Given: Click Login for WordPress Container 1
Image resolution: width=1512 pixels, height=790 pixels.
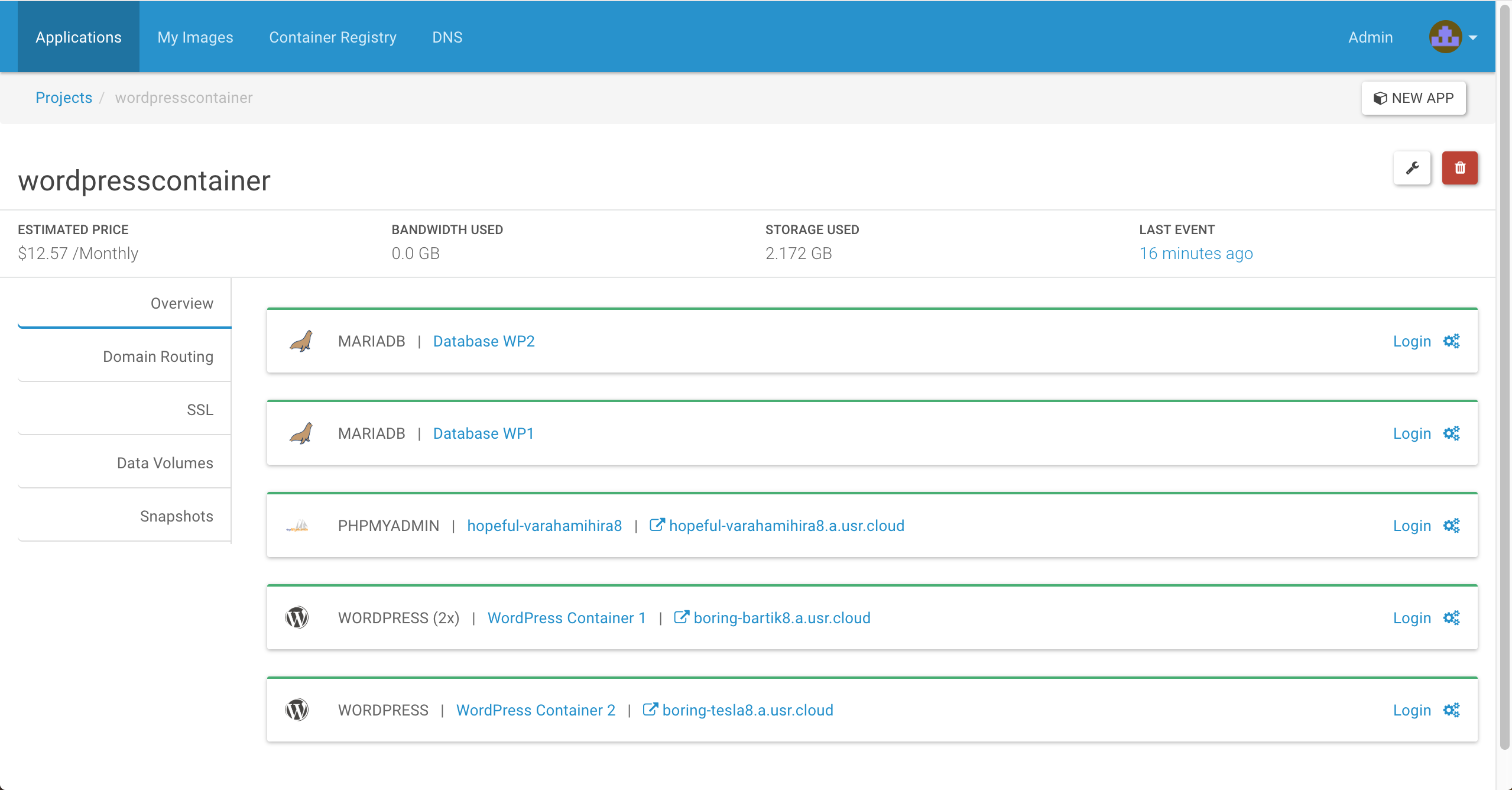Looking at the screenshot, I should (x=1412, y=618).
